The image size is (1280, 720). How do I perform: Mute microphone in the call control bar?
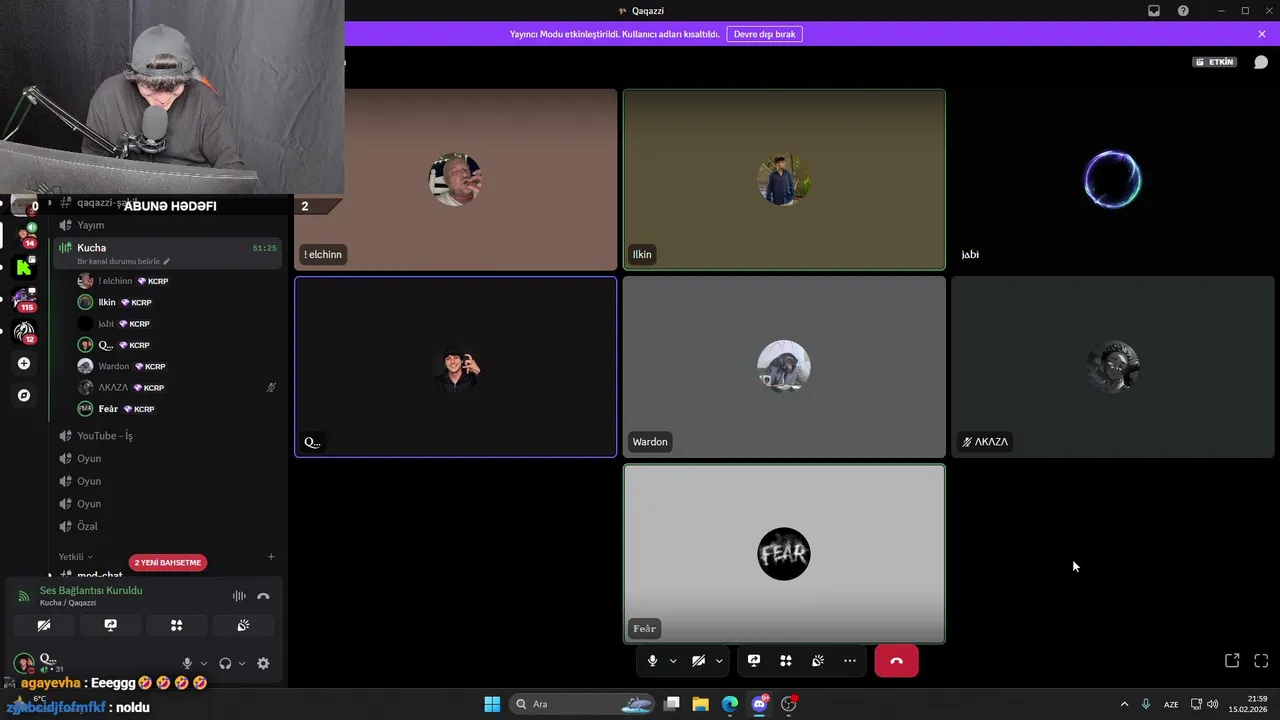[x=653, y=661]
